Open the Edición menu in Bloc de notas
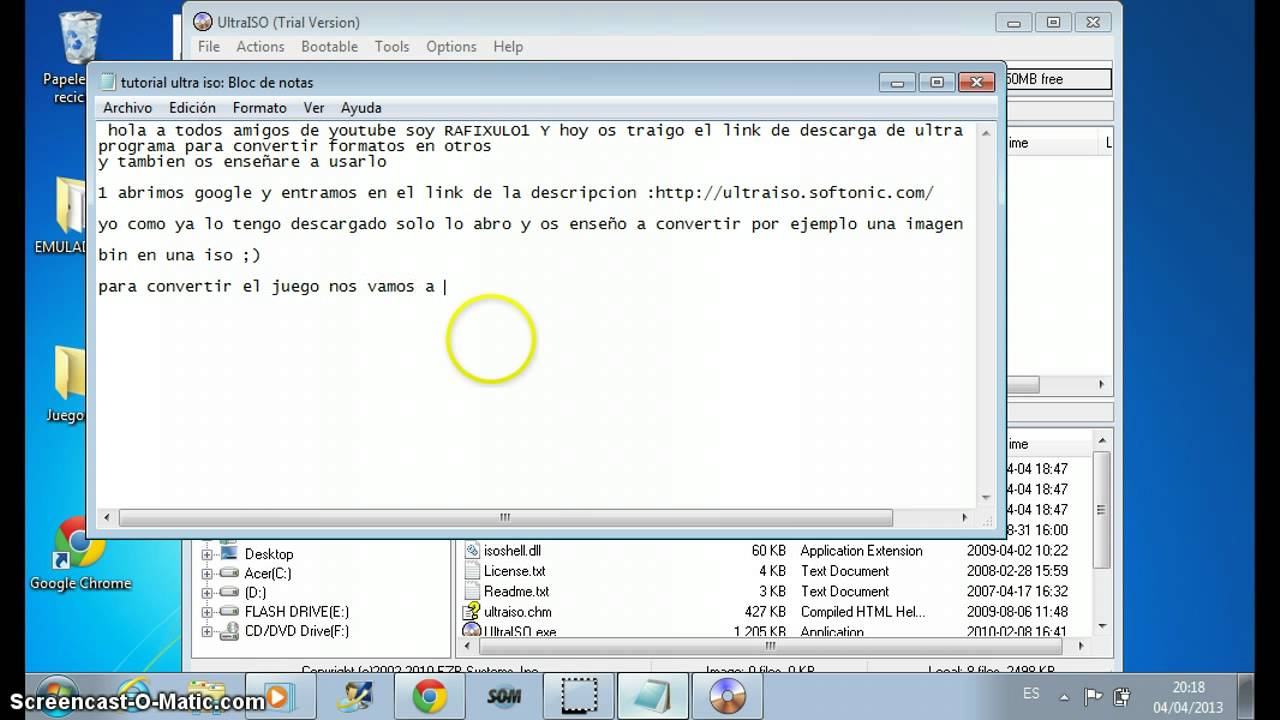Screen dimensions: 1280x720 click(192, 108)
